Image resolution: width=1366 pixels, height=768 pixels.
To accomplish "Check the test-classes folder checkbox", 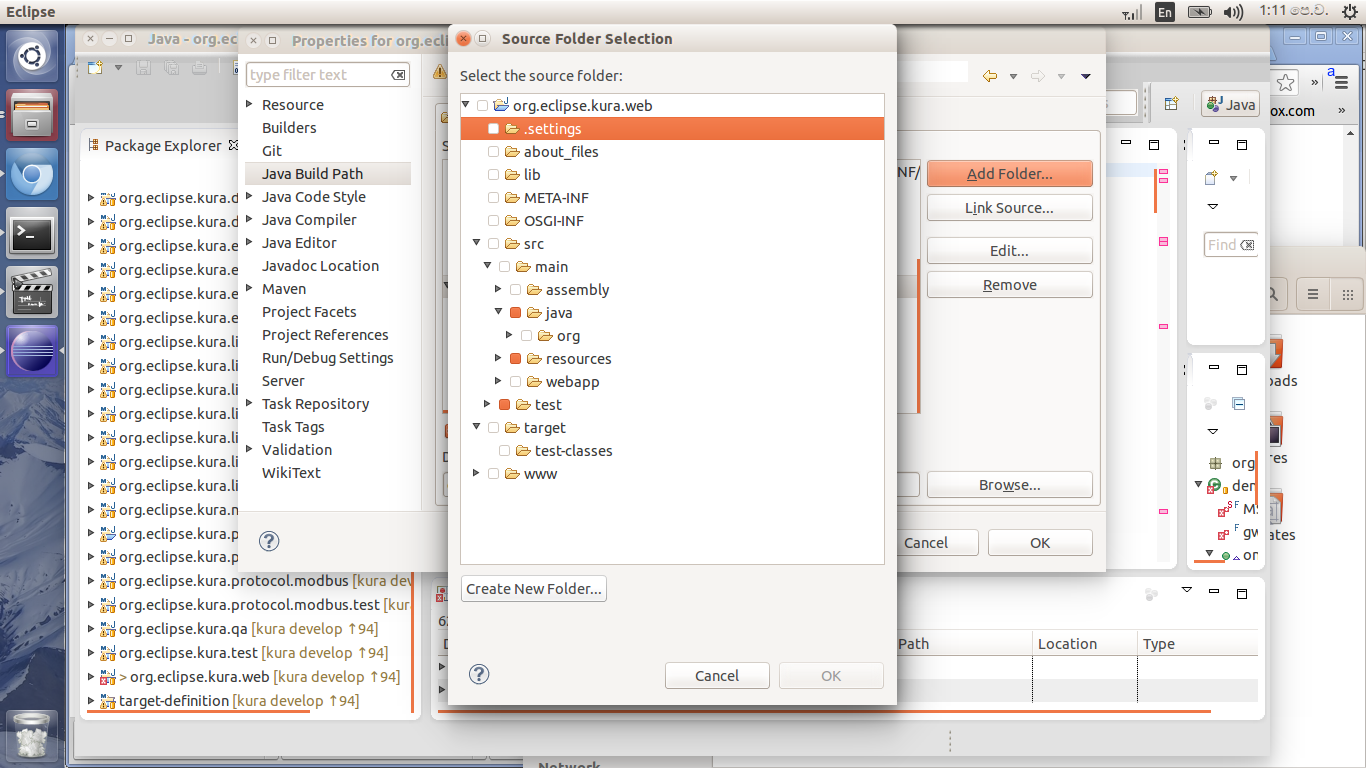I will (x=504, y=451).
